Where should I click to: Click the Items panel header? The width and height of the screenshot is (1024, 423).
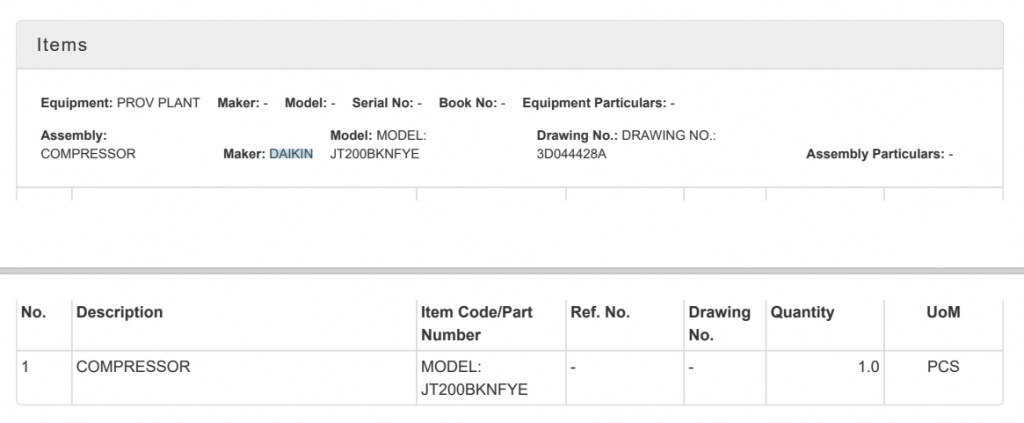tap(509, 44)
